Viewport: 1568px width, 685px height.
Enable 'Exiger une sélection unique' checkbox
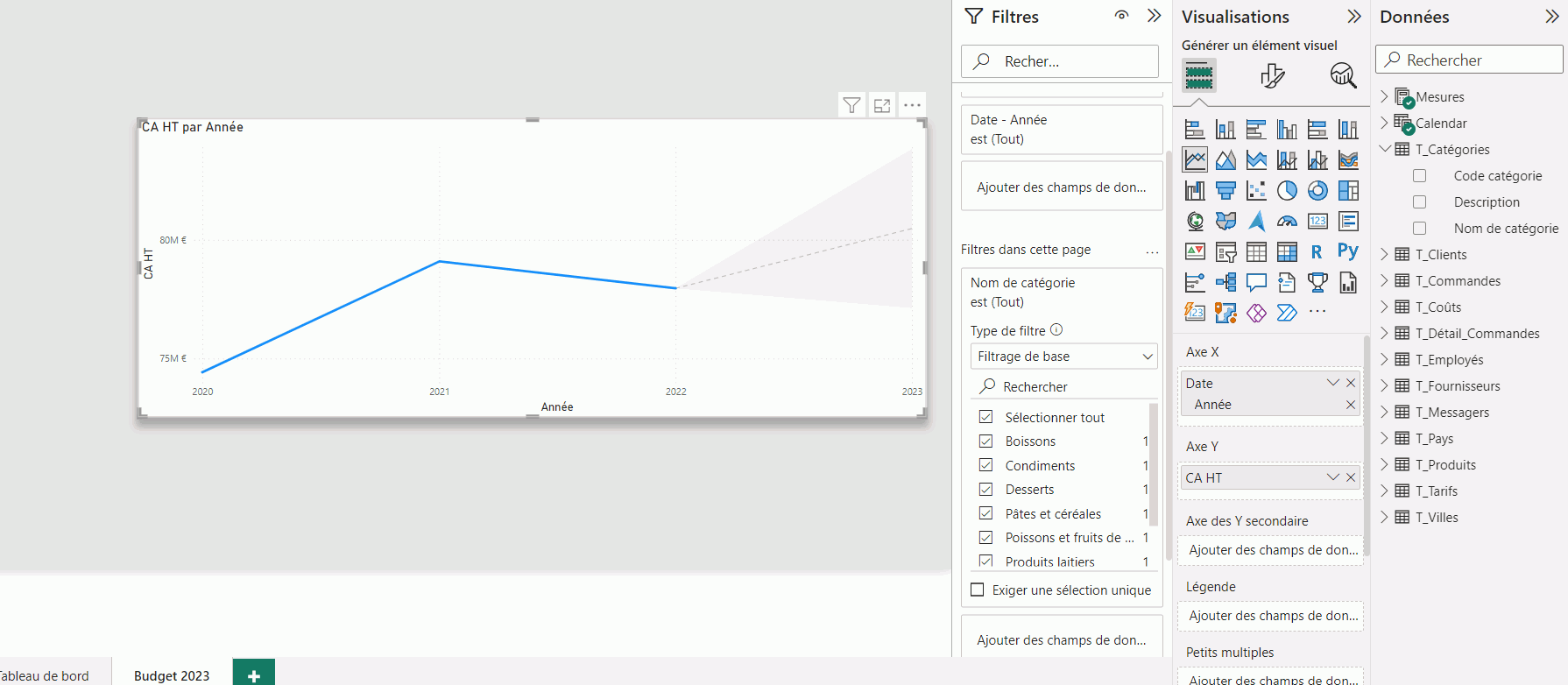point(978,590)
